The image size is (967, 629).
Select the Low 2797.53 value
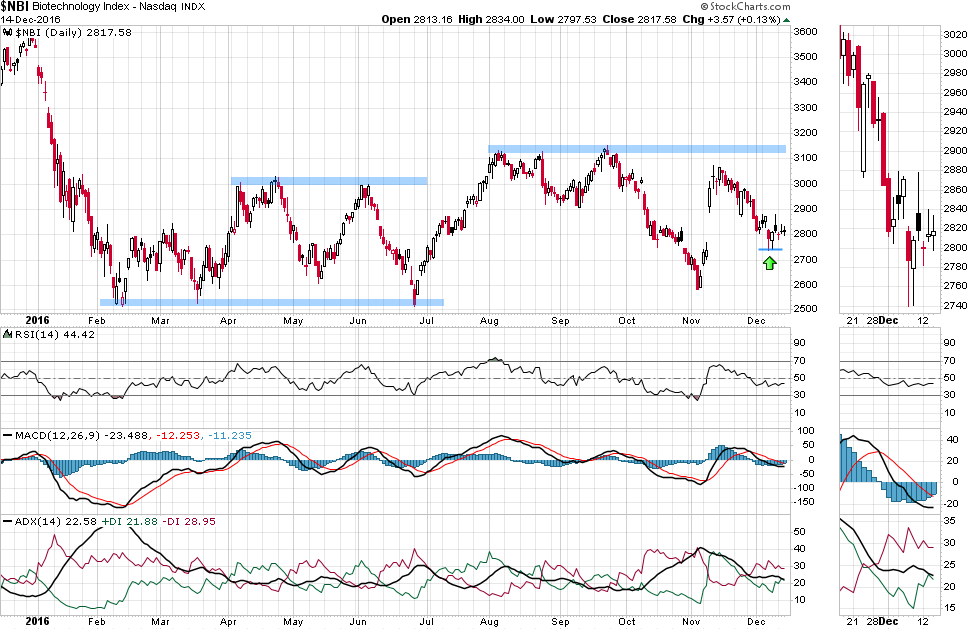563,19
